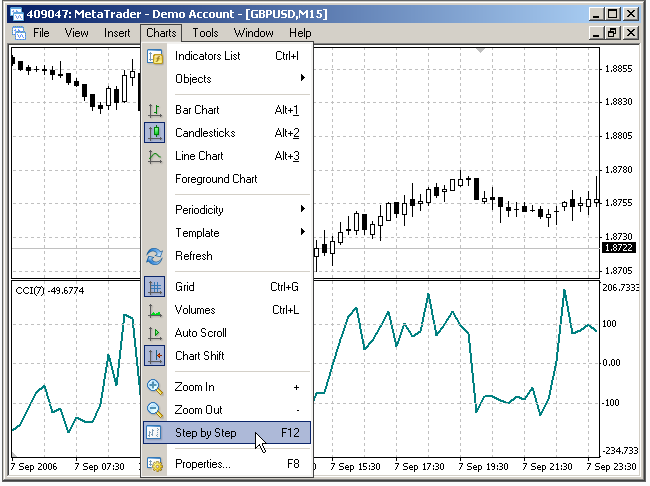650x486 pixels.
Task: Select Candlesticks chart type
Action: [x=227, y=133]
